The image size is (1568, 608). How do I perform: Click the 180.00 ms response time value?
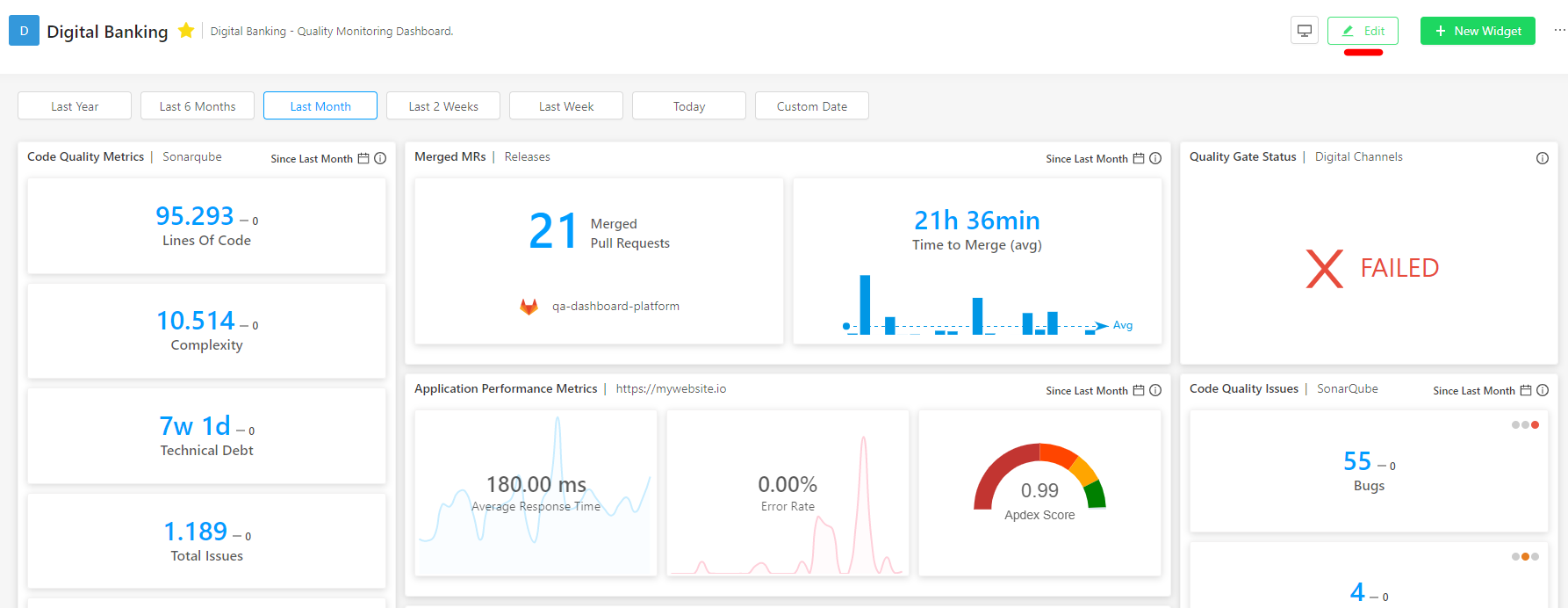click(x=536, y=484)
